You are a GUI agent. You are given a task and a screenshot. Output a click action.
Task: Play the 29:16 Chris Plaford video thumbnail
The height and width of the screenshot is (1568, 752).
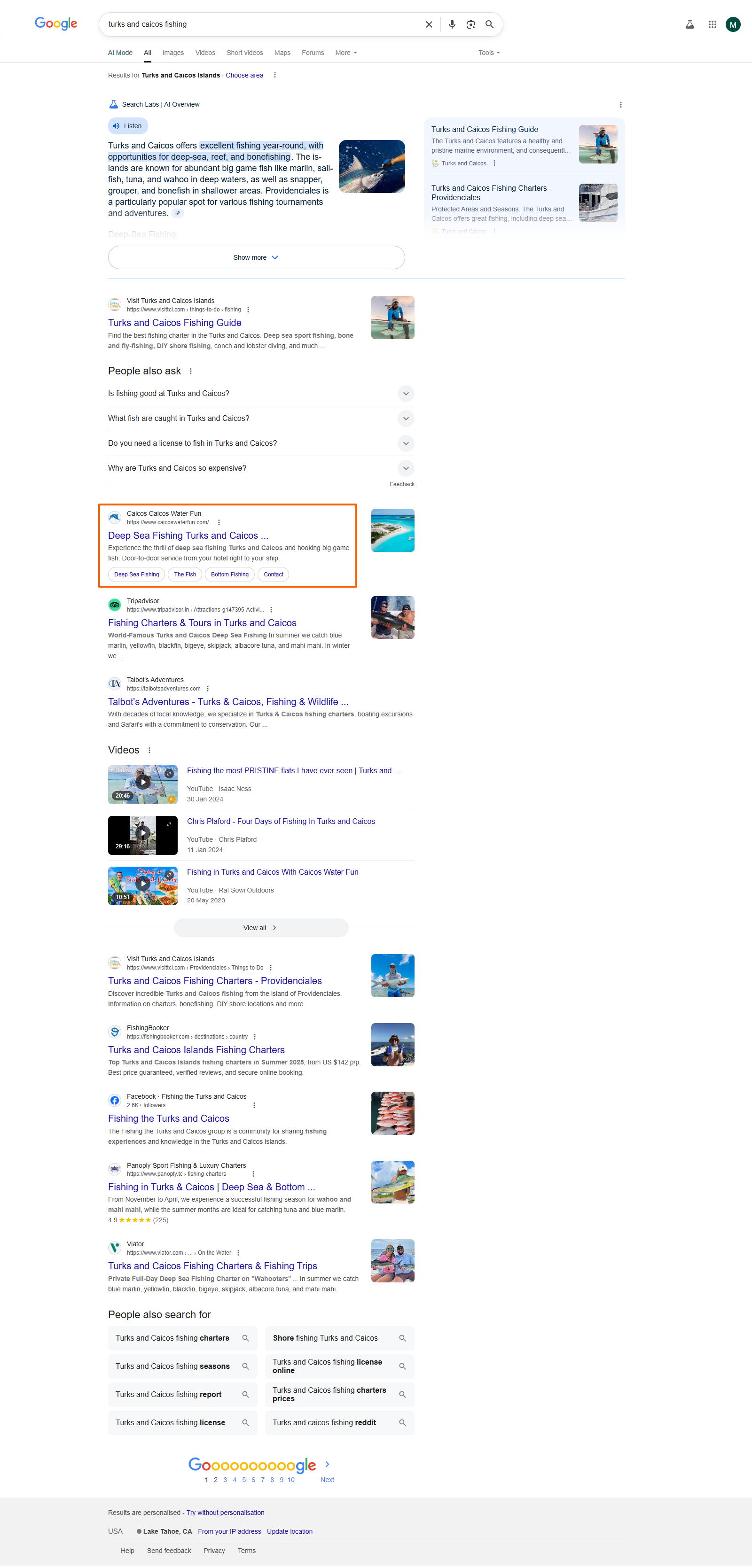[143, 835]
